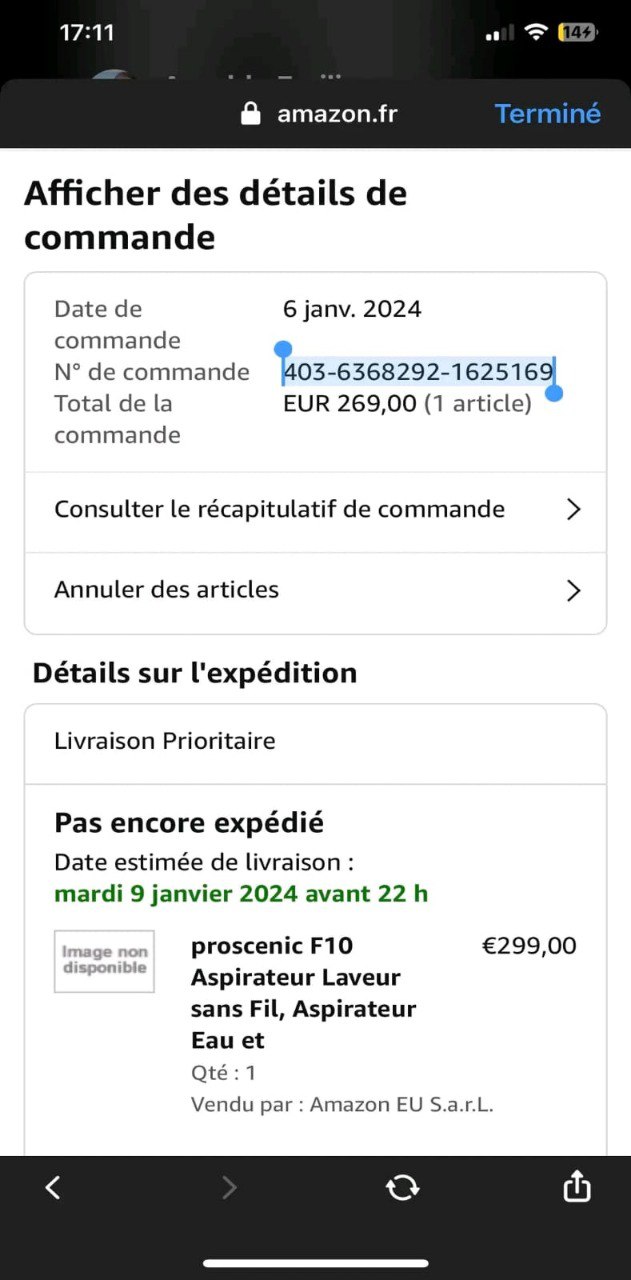Tap the Wi-Fi status icon
Viewport: 631px width, 1280px height.
pos(536,32)
